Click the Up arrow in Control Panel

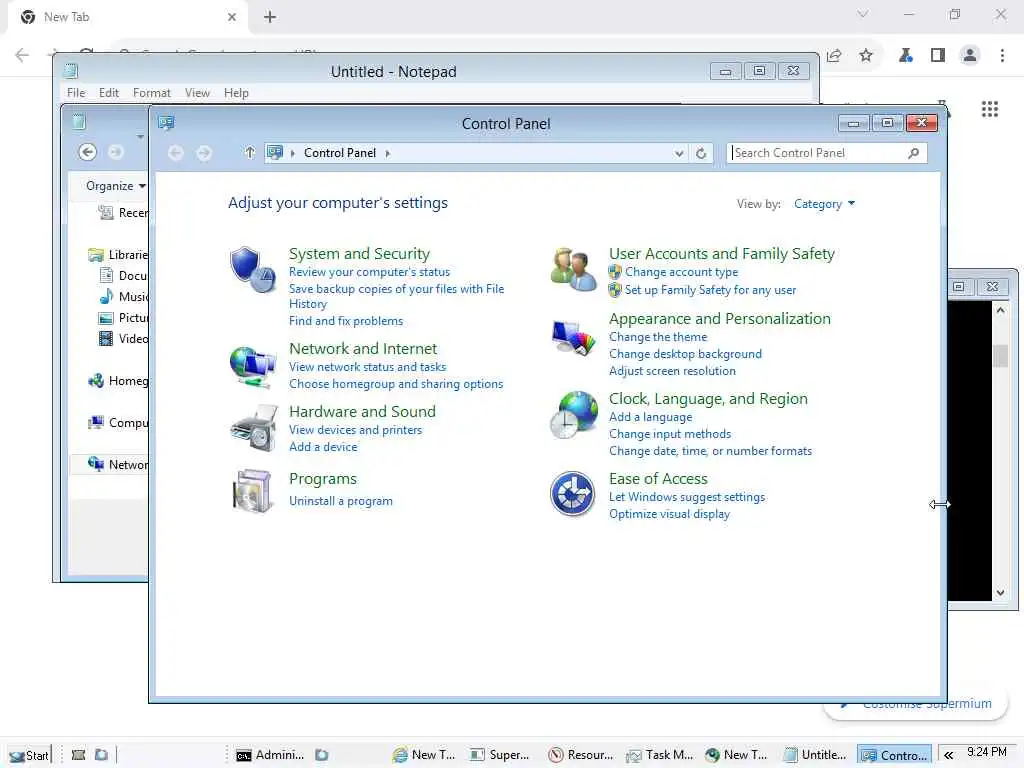pyautogui.click(x=249, y=153)
